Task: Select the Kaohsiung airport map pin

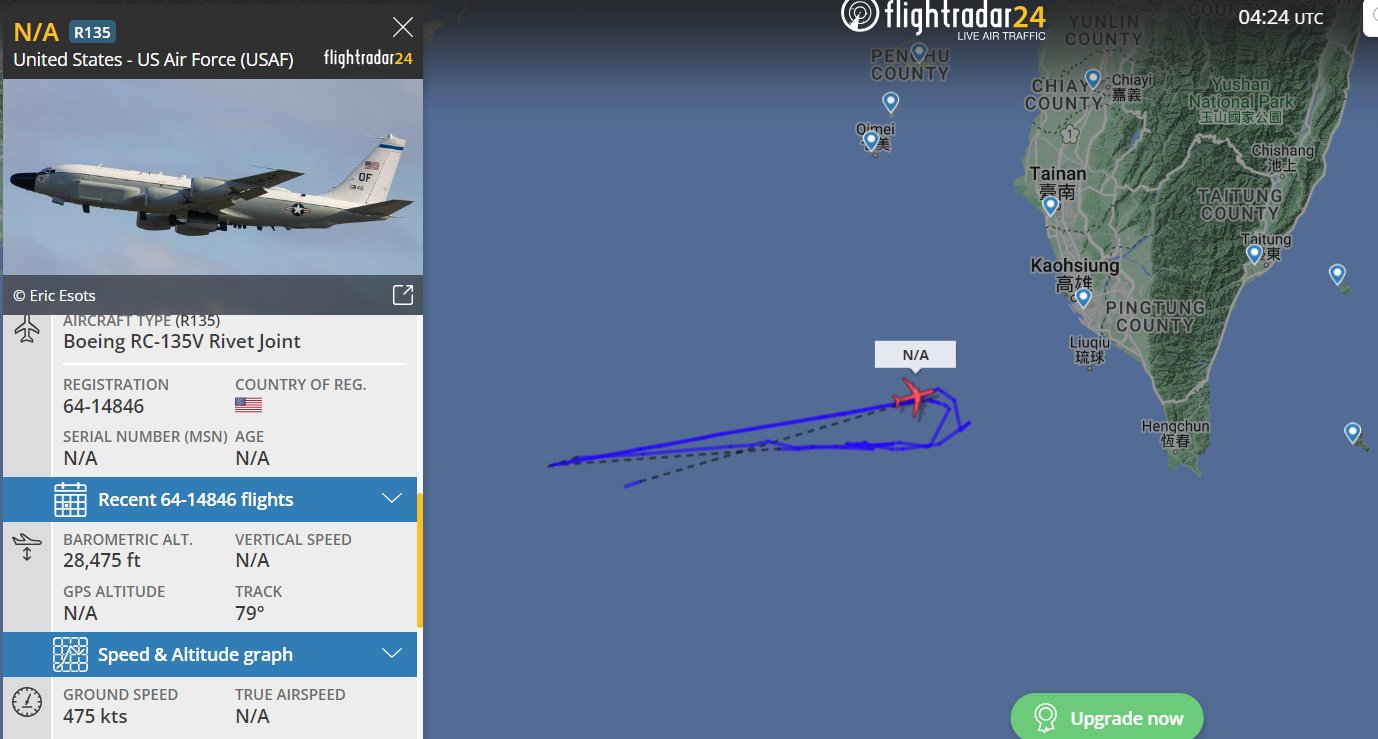Action: (1083, 297)
